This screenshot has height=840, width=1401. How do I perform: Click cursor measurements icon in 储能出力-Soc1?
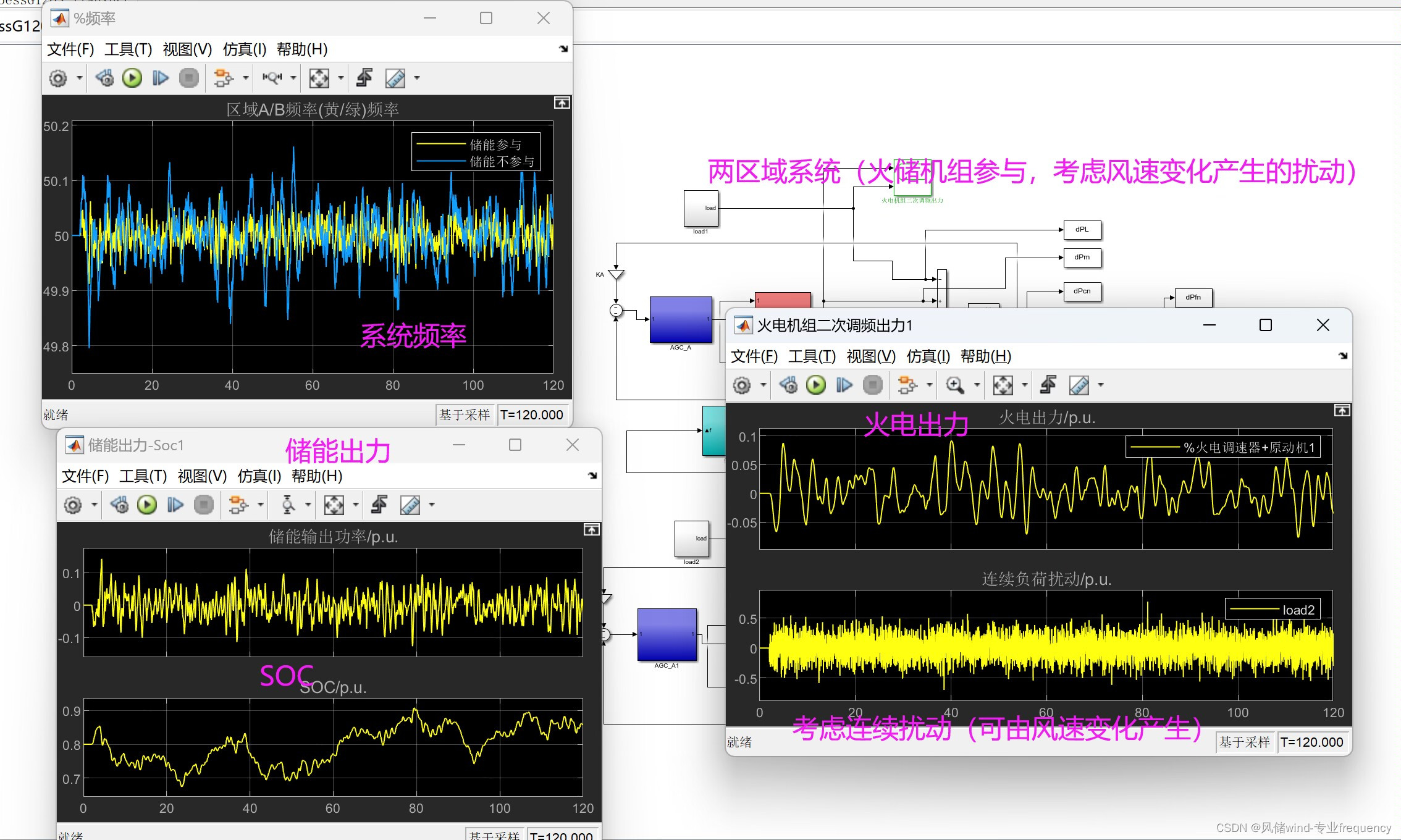[x=410, y=505]
